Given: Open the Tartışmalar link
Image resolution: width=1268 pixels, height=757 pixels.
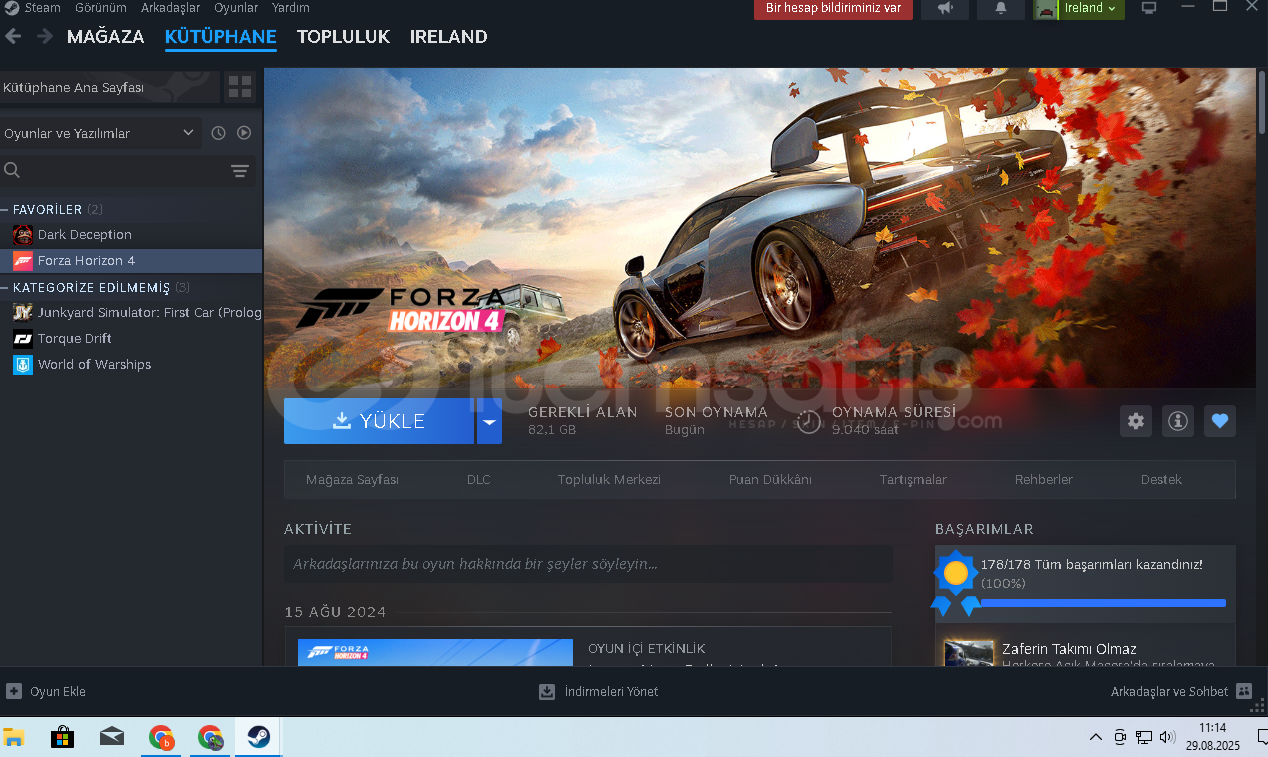Looking at the screenshot, I should click(913, 480).
